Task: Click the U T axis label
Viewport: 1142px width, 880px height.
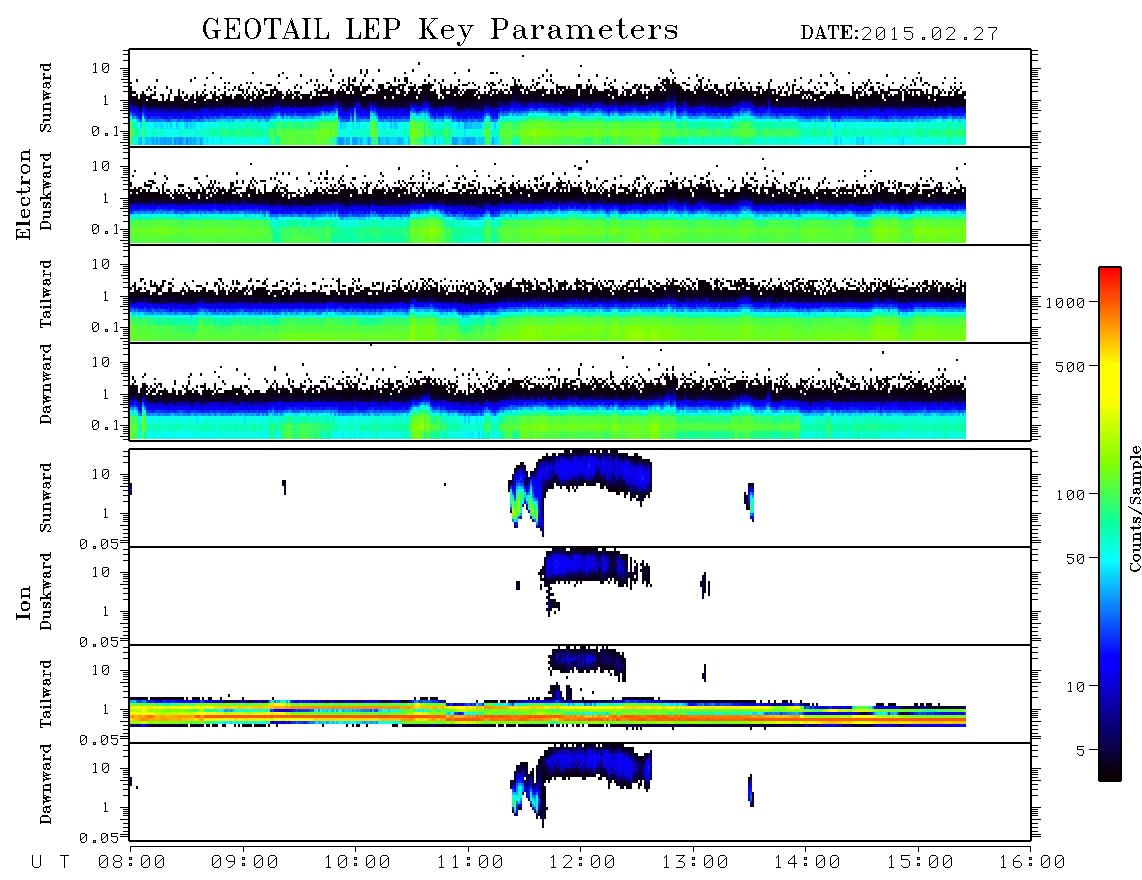Action: pyautogui.click(x=50, y=862)
